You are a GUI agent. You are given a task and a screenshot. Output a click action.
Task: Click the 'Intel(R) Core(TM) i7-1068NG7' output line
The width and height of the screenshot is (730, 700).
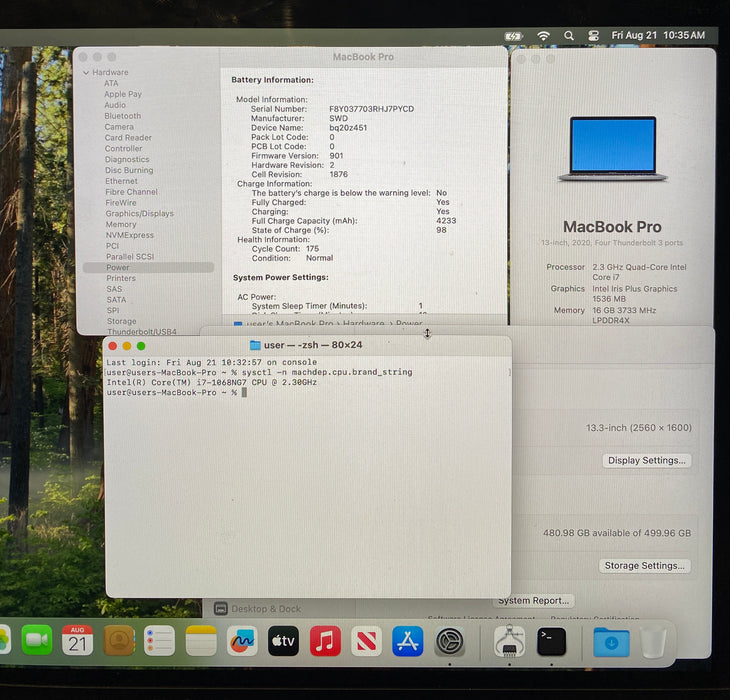(212, 382)
